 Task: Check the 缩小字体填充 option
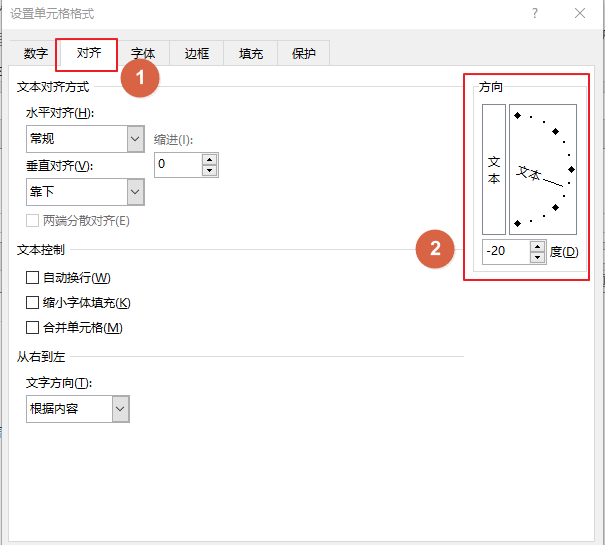[x=33, y=302]
